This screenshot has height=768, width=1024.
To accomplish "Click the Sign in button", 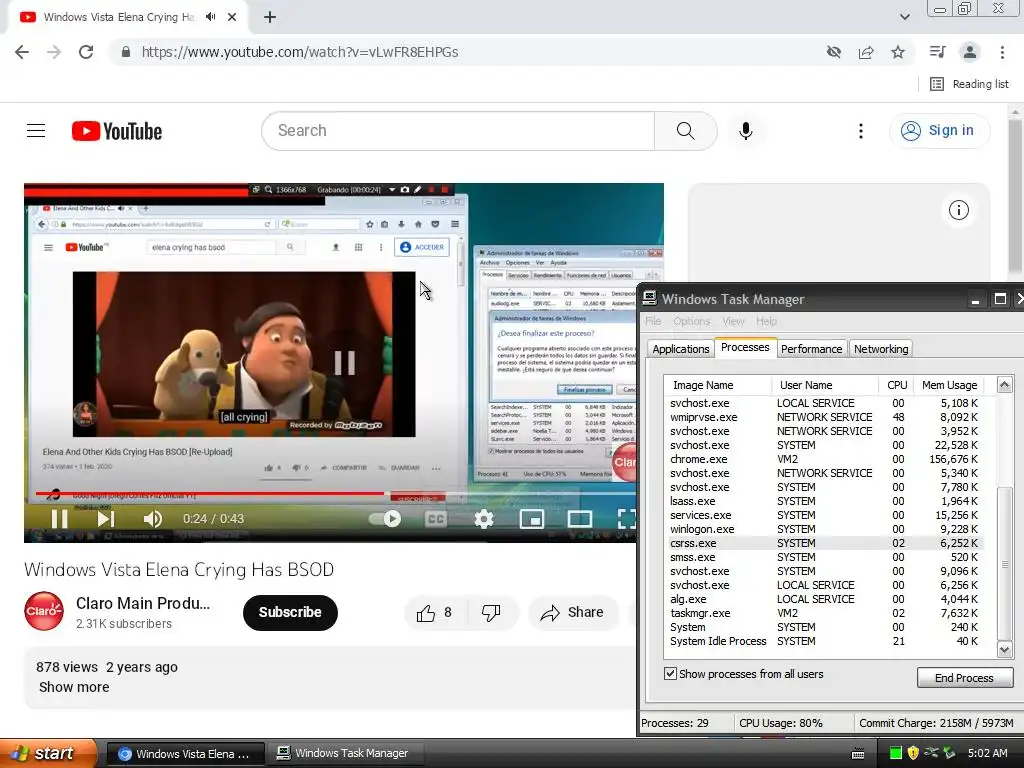I will point(938,131).
